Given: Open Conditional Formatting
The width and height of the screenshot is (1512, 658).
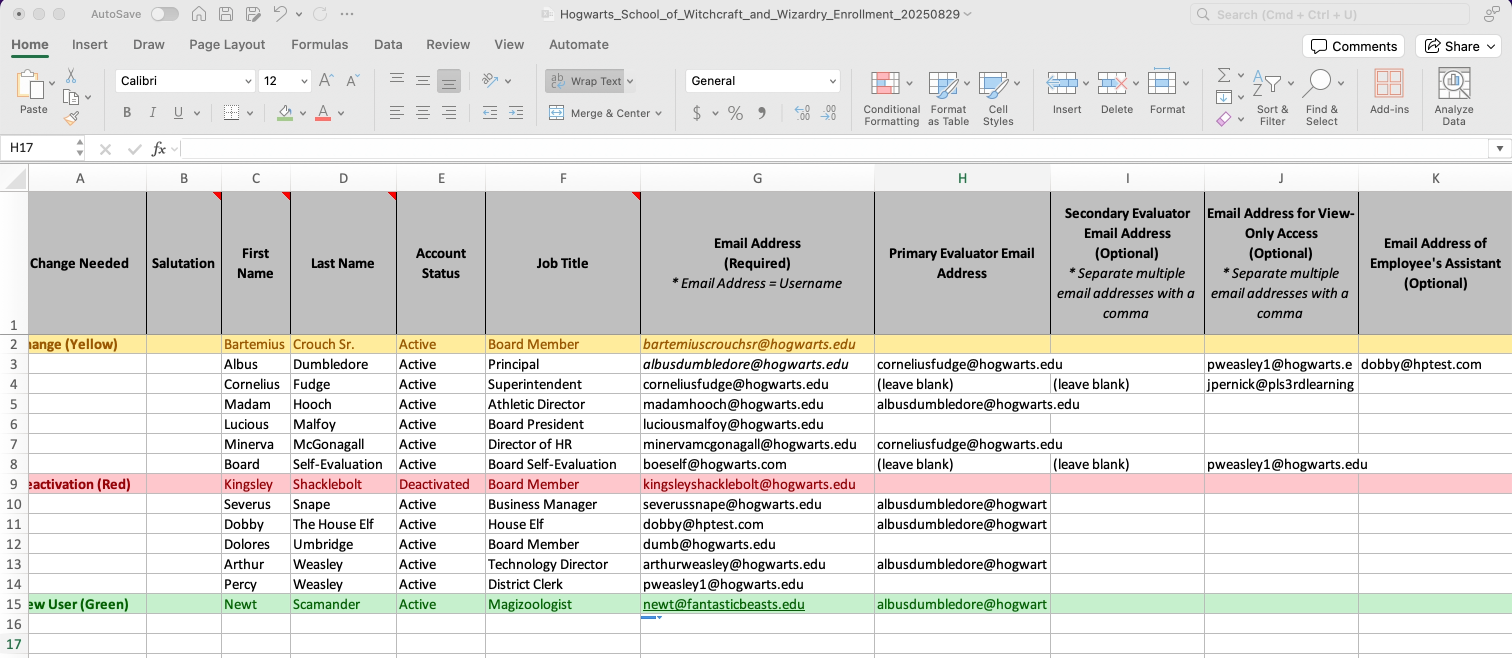Looking at the screenshot, I should coord(891,98).
